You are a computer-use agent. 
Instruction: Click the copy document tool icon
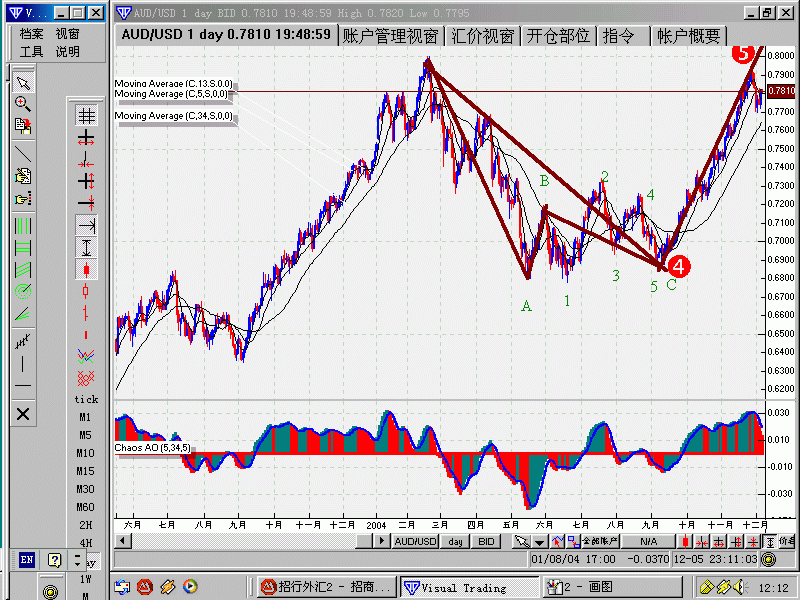click(x=23, y=126)
